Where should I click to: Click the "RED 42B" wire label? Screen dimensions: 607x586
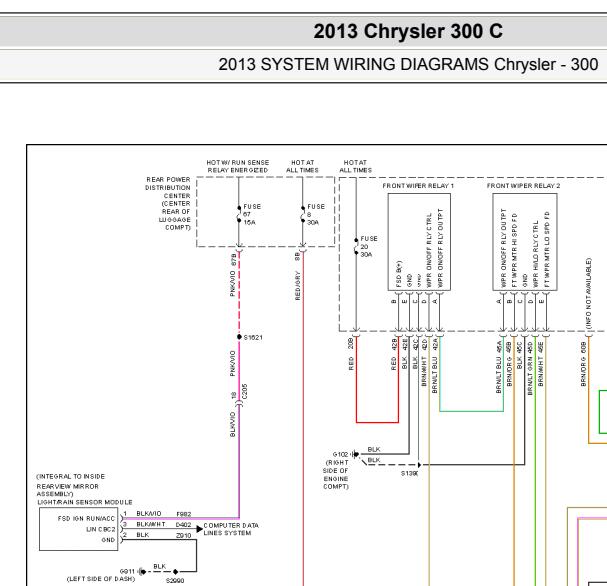(394, 354)
